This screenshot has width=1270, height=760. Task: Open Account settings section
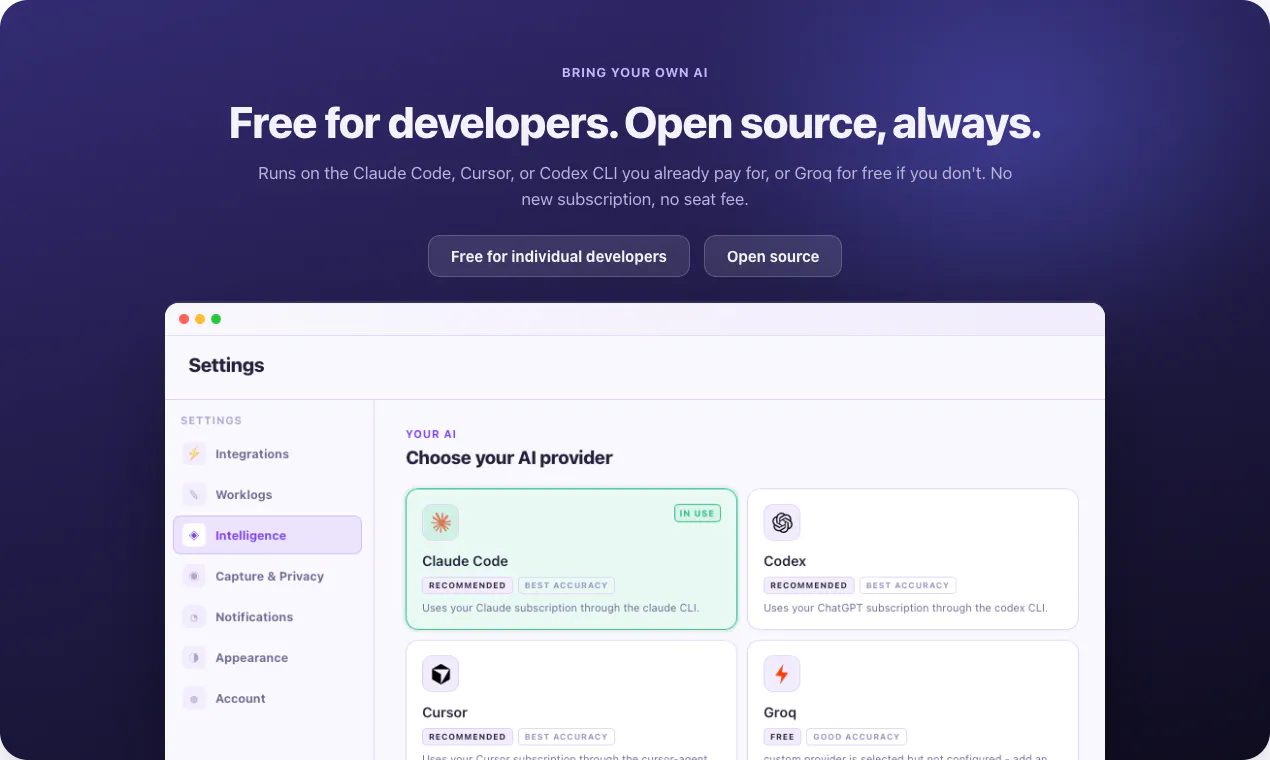click(x=267, y=699)
